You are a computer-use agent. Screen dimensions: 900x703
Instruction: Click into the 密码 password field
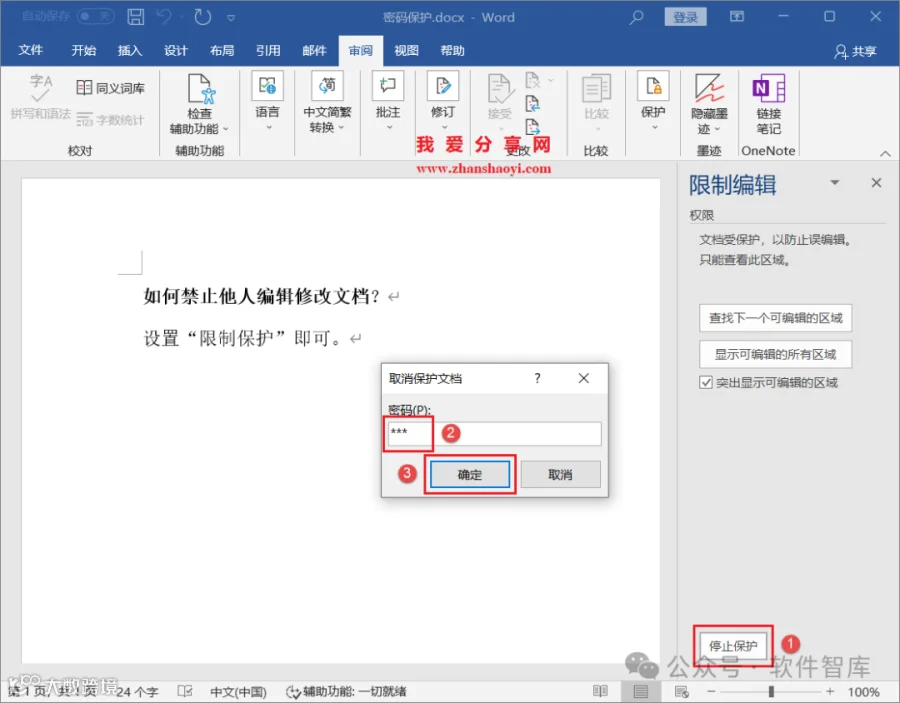(x=494, y=433)
